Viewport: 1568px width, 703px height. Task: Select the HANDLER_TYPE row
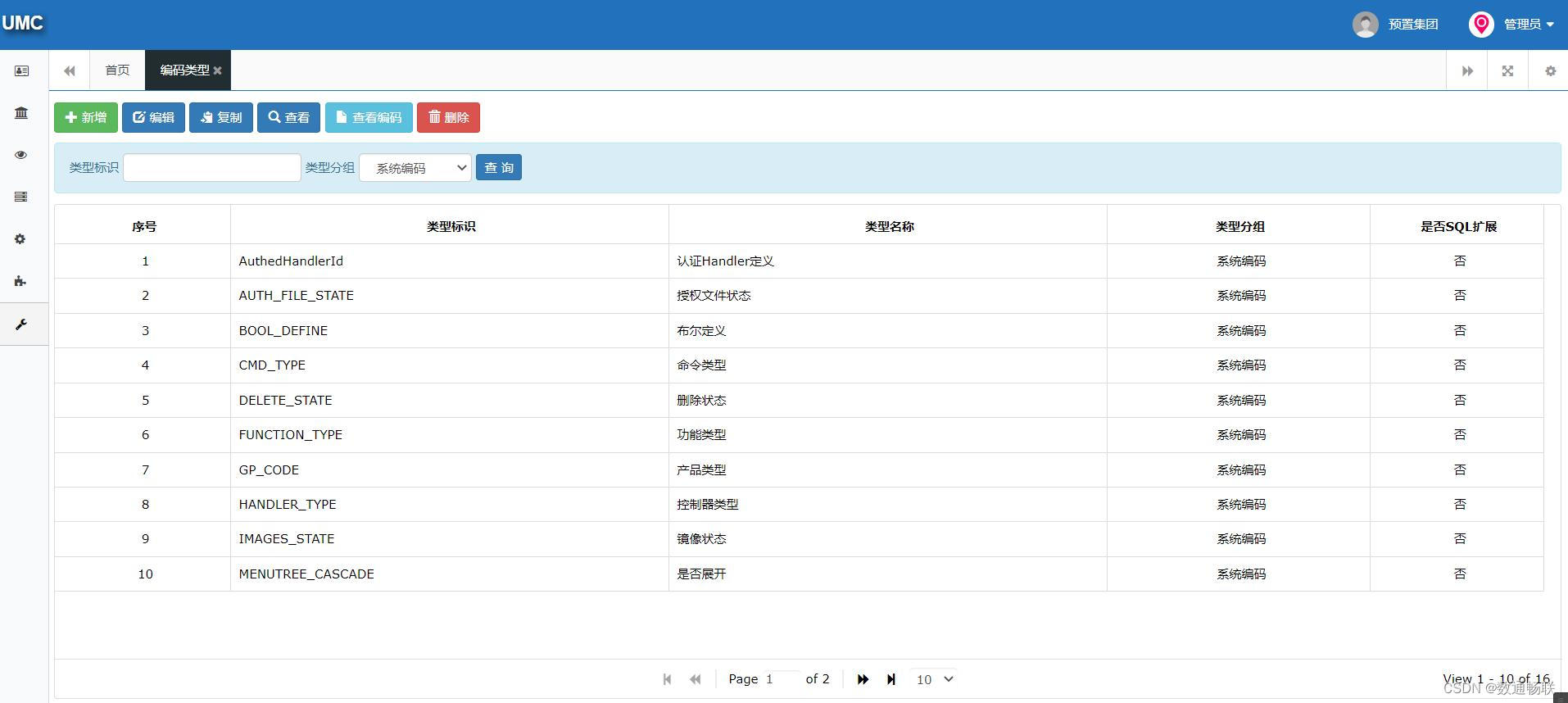point(800,505)
